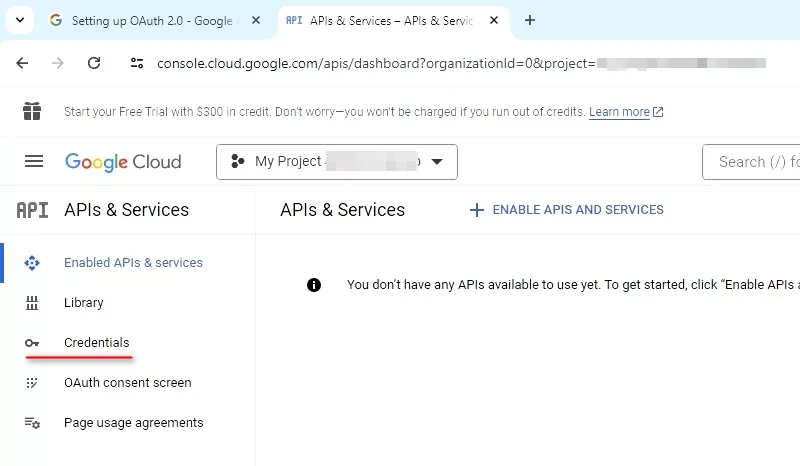800x466 pixels.
Task: Open the tab search dropdown arrow
Action: 20,20
